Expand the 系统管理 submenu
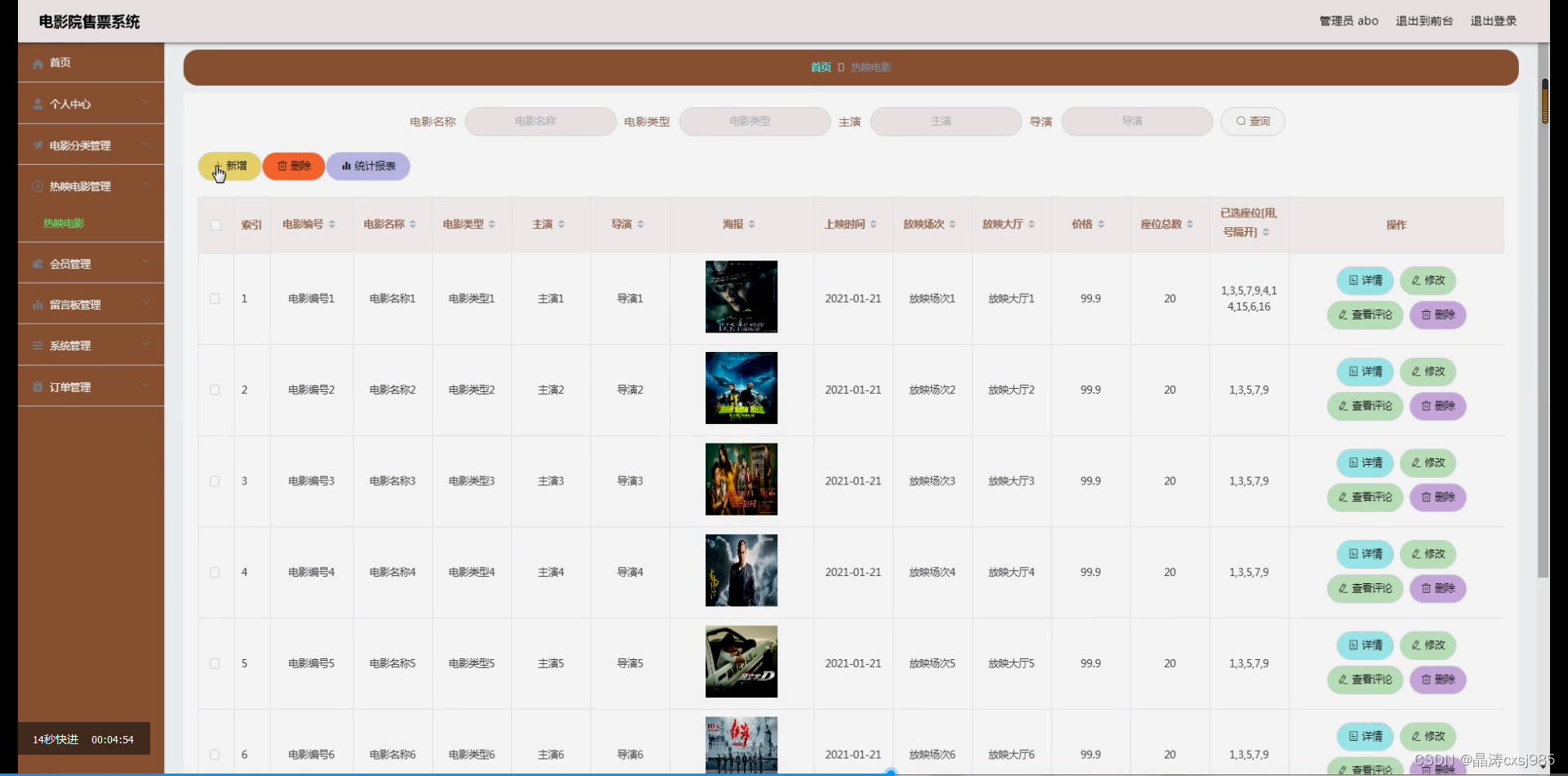 (x=146, y=345)
